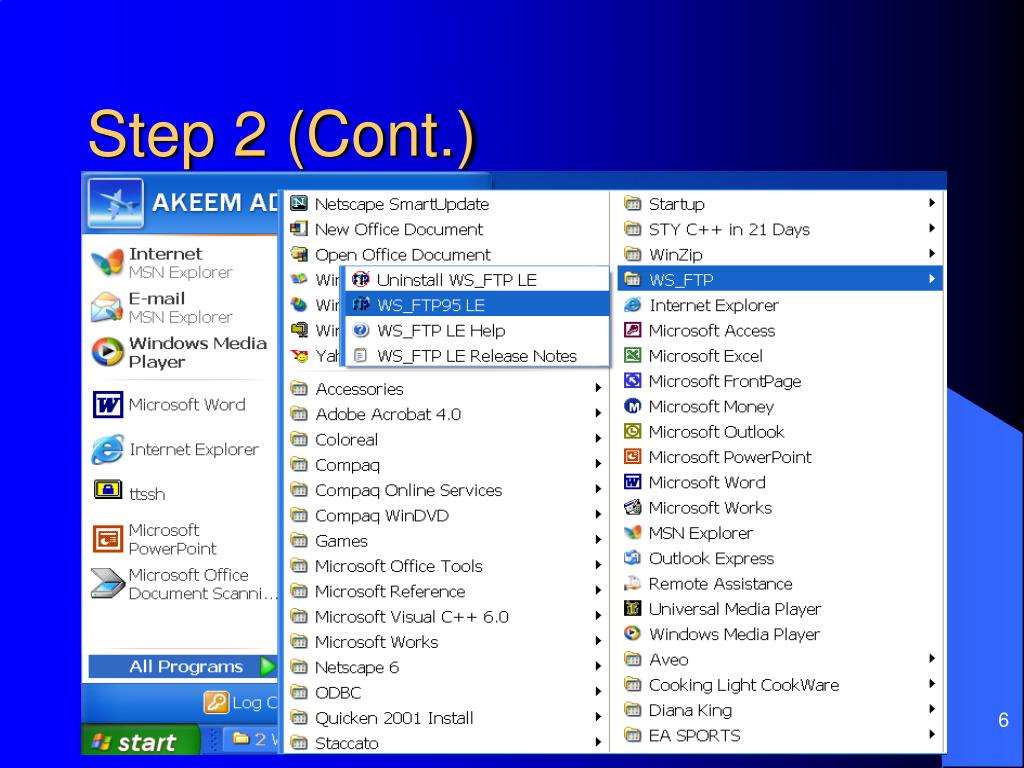Select the Coloreal folder
This screenshot has width=1024, height=768.
(445, 440)
